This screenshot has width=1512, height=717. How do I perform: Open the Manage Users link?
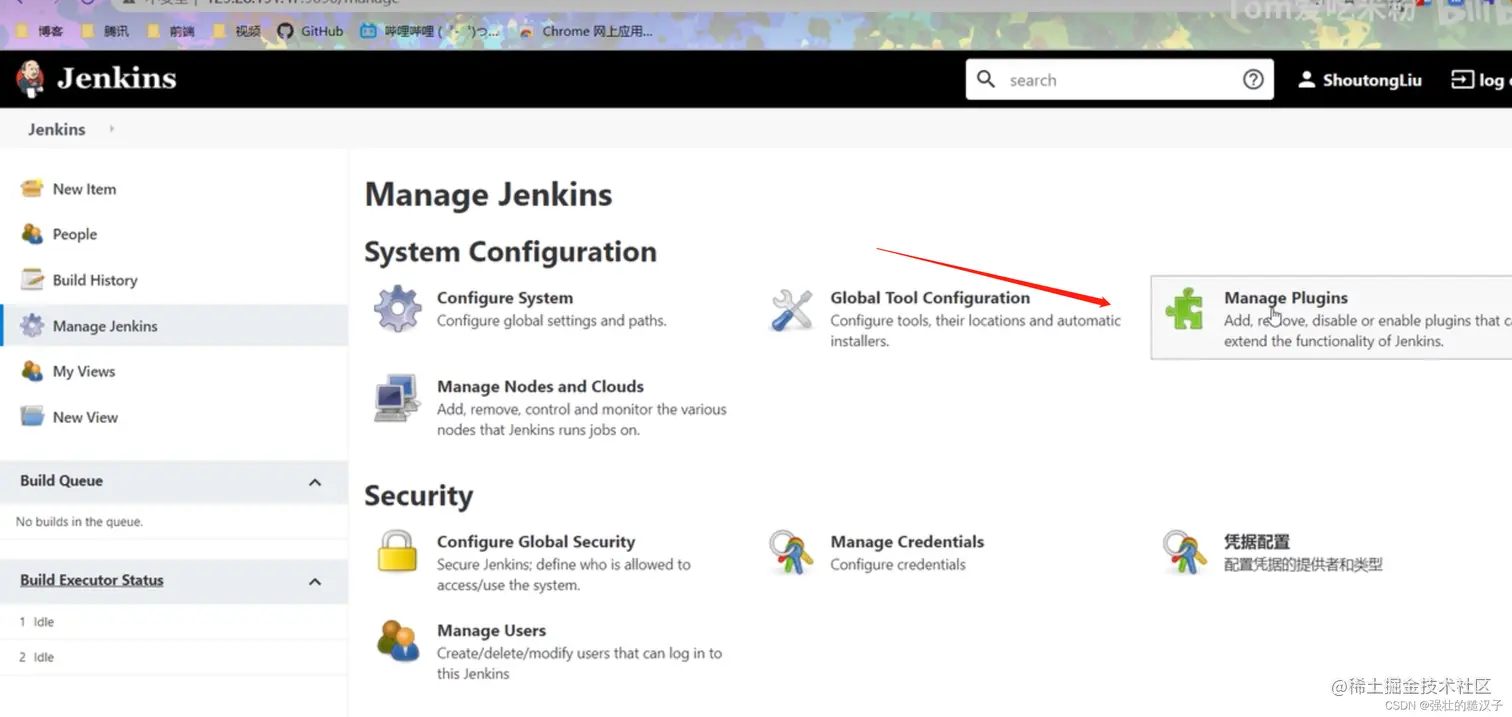491,631
